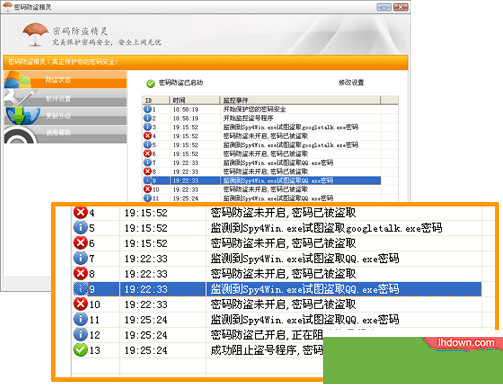
Task: Select row 5's googletalk.exe event text
Action: pos(290,145)
